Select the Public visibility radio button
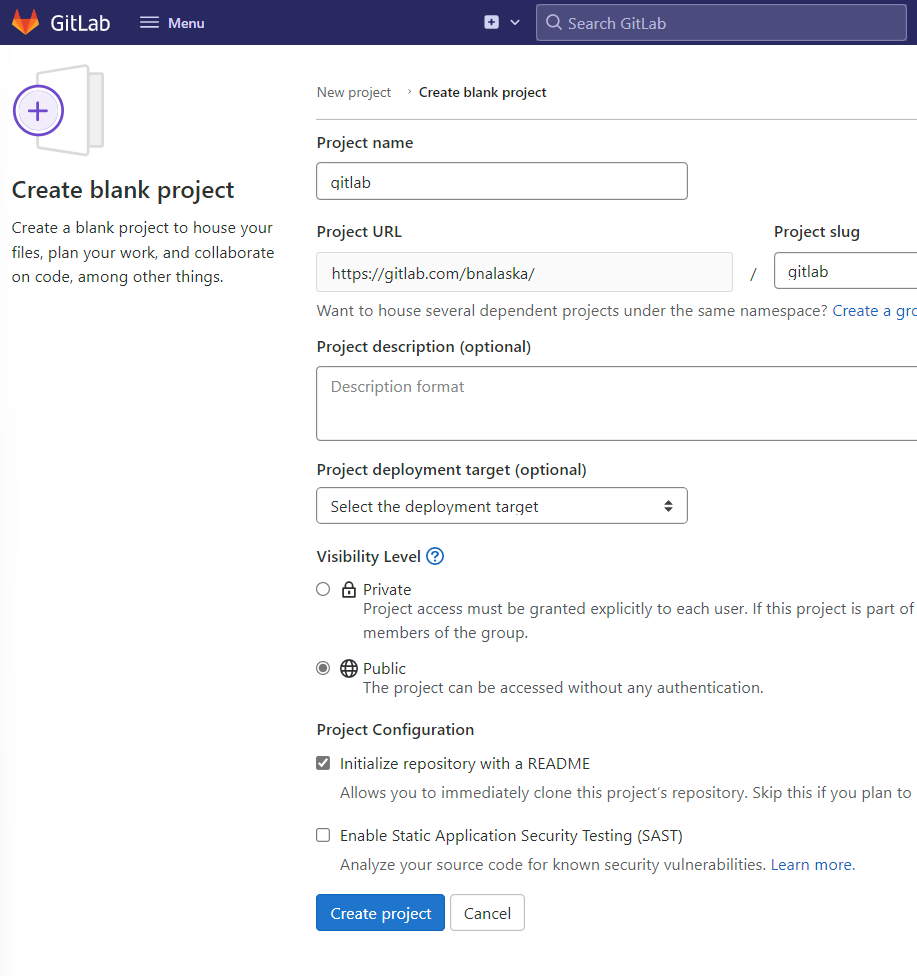Image resolution: width=917 pixels, height=976 pixels. tap(323, 668)
